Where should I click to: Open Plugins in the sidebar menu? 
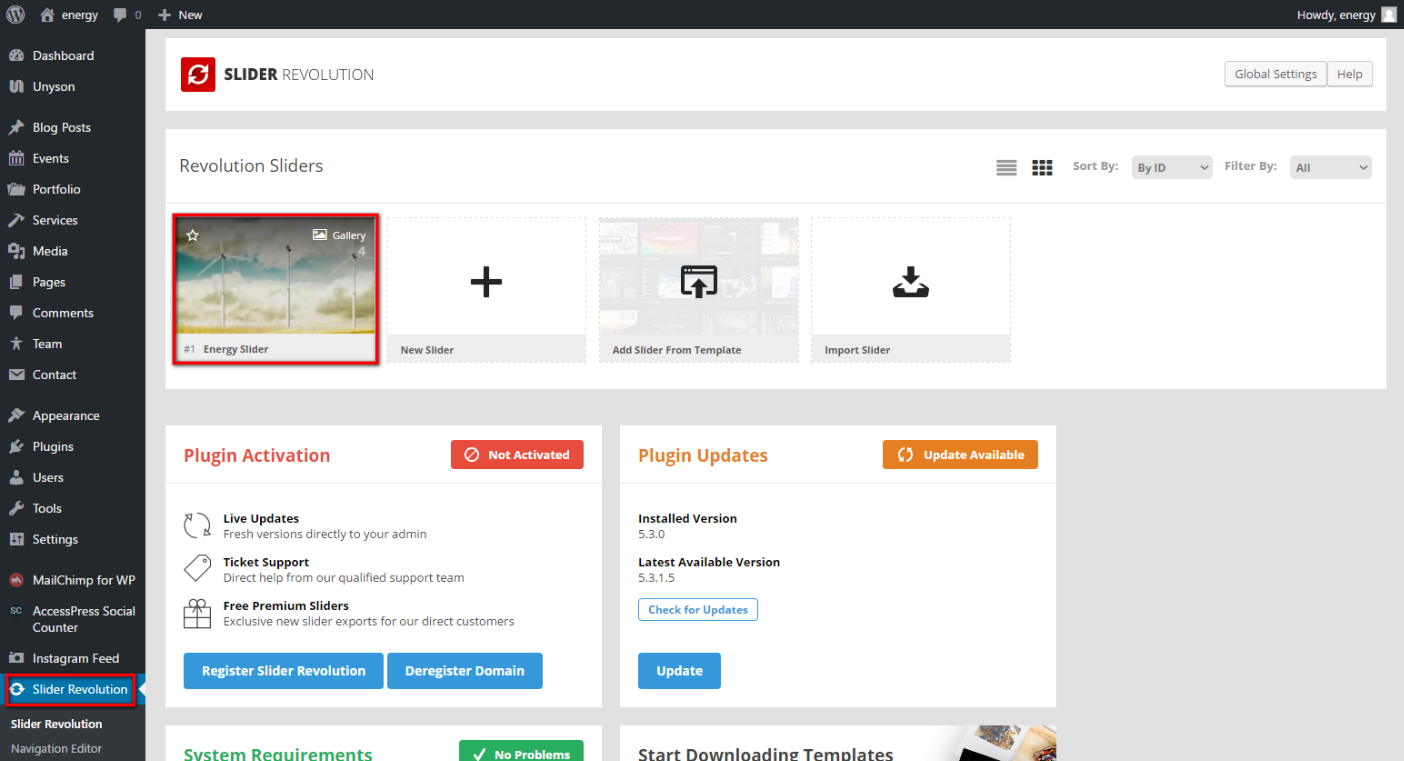(x=53, y=447)
